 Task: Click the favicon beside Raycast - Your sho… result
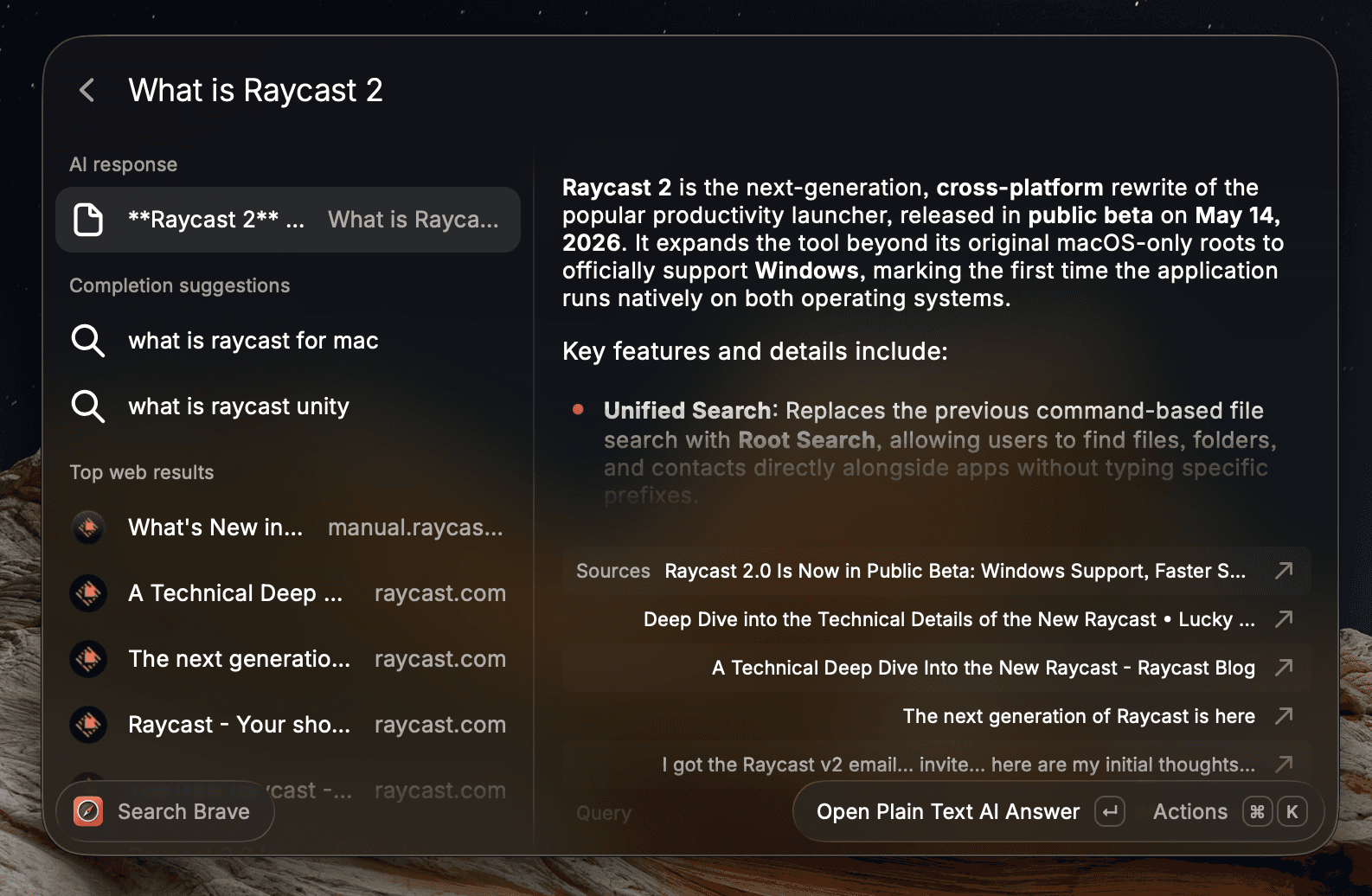tap(88, 725)
